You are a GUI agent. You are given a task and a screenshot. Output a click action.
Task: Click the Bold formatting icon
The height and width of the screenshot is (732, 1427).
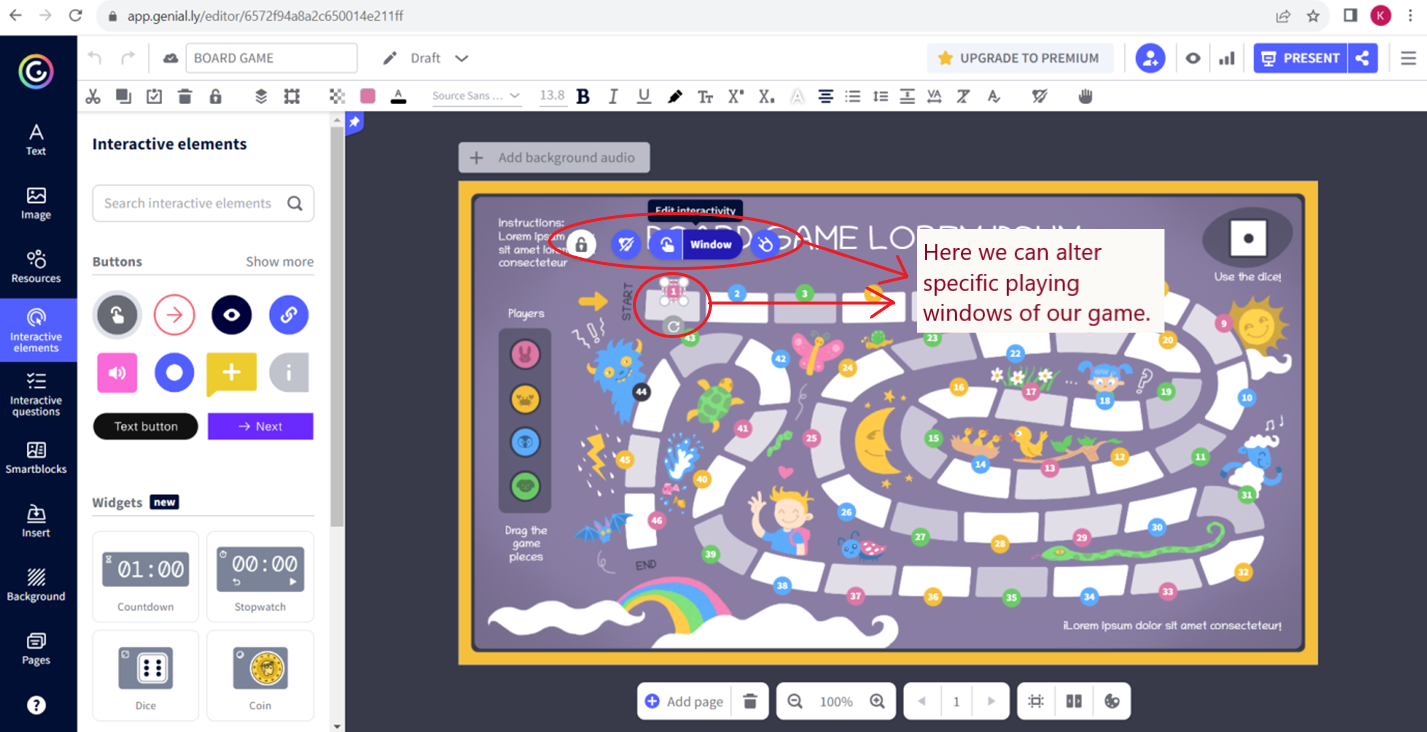pos(583,96)
